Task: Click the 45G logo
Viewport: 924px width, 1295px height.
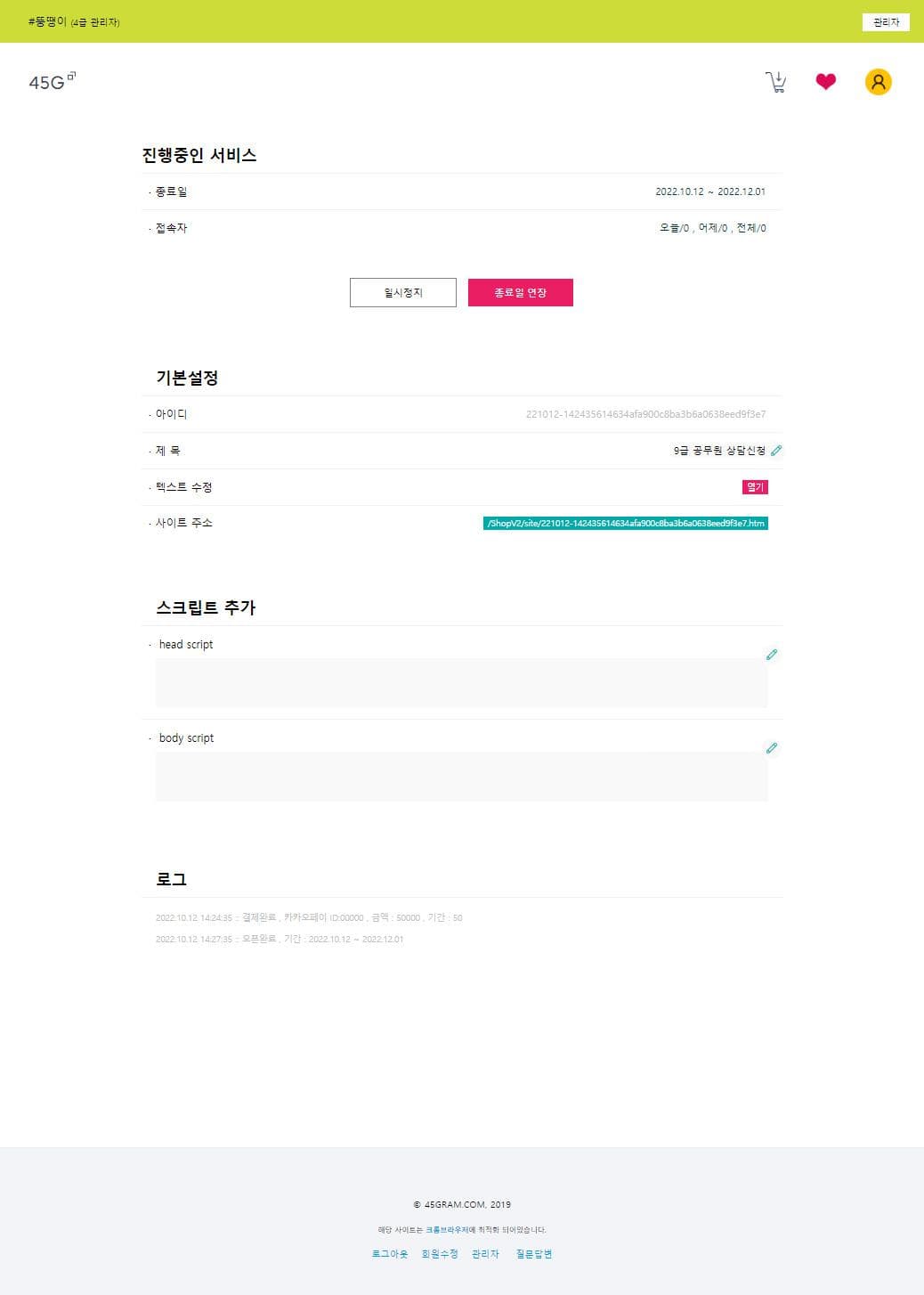Action: point(52,82)
